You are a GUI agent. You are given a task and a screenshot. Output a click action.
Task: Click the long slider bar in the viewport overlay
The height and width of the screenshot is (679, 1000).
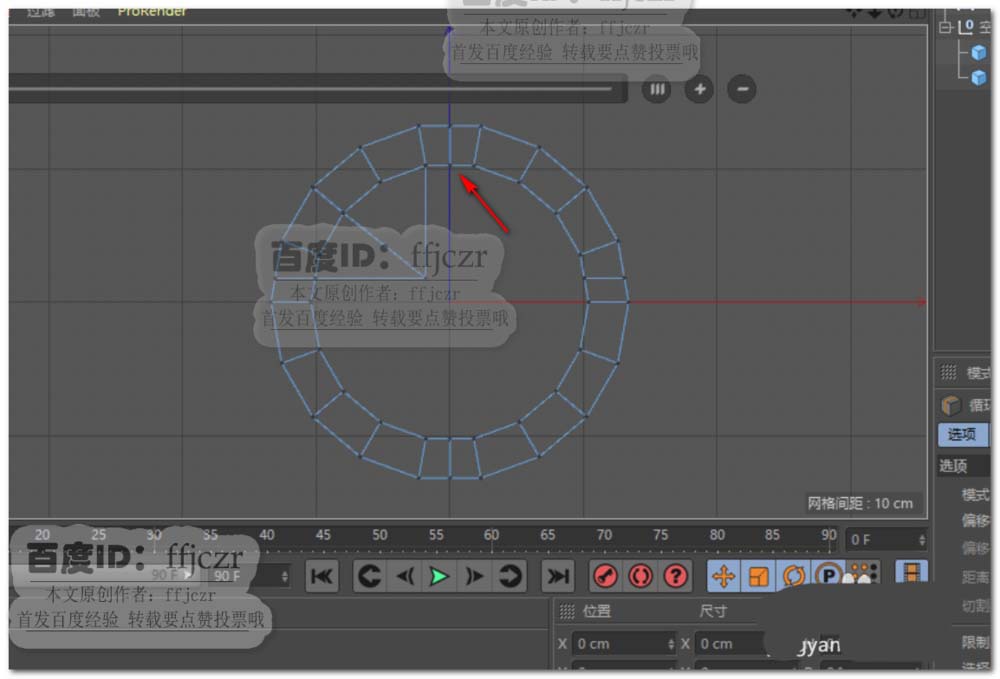click(317, 89)
